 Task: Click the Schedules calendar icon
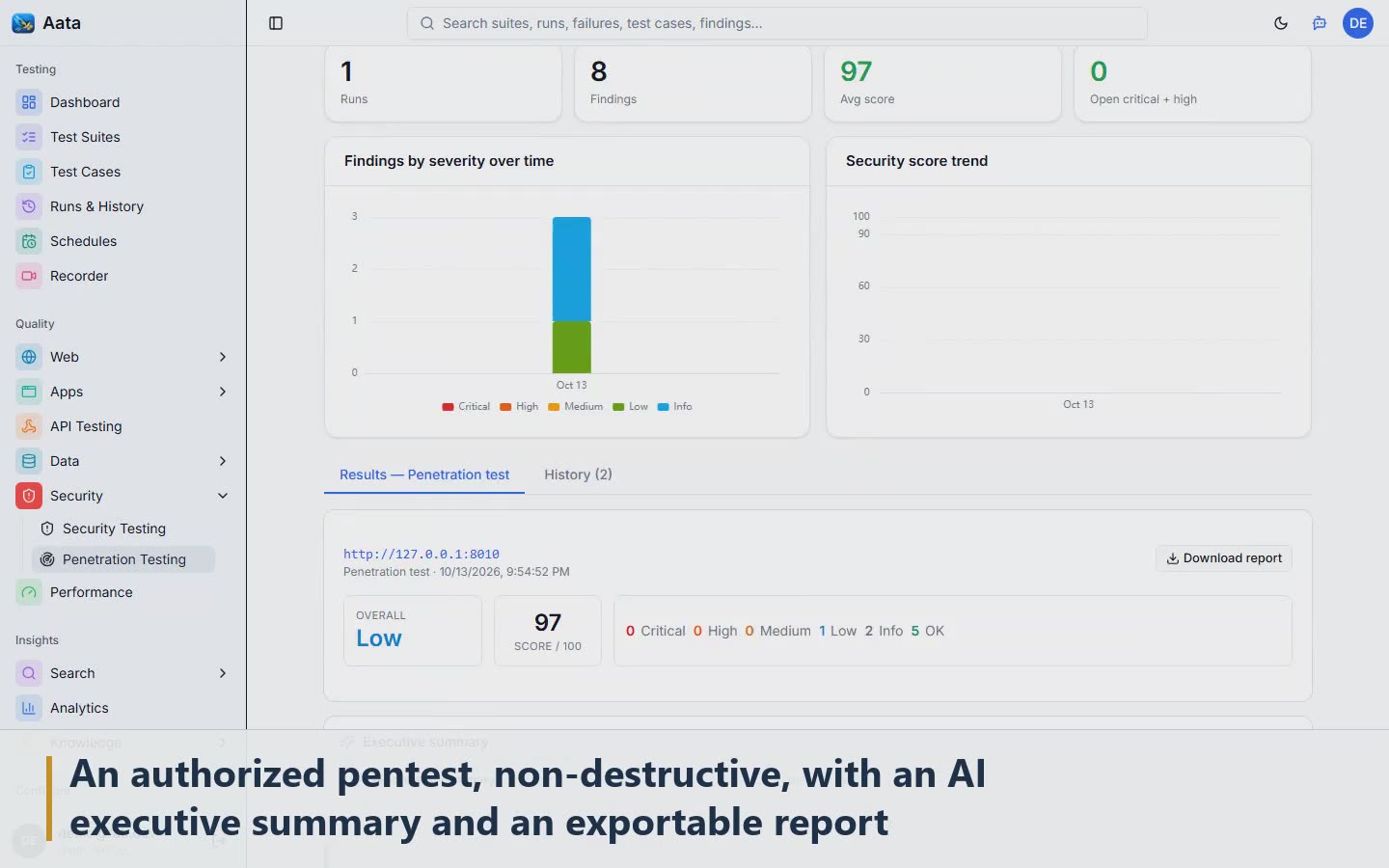click(29, 241)
